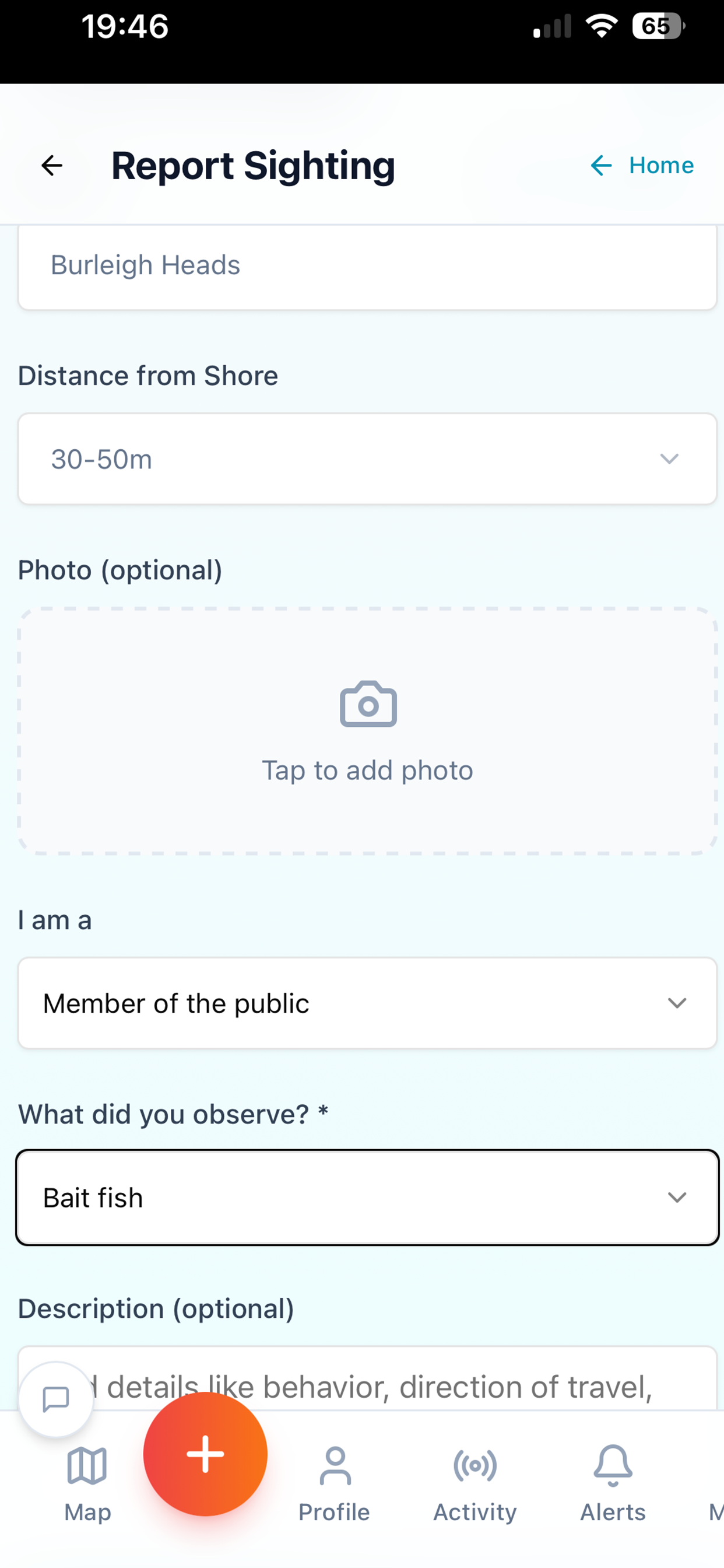Tap the 'Tap to add photo' text
The image size is (724, 1568).
click(367, 771)
